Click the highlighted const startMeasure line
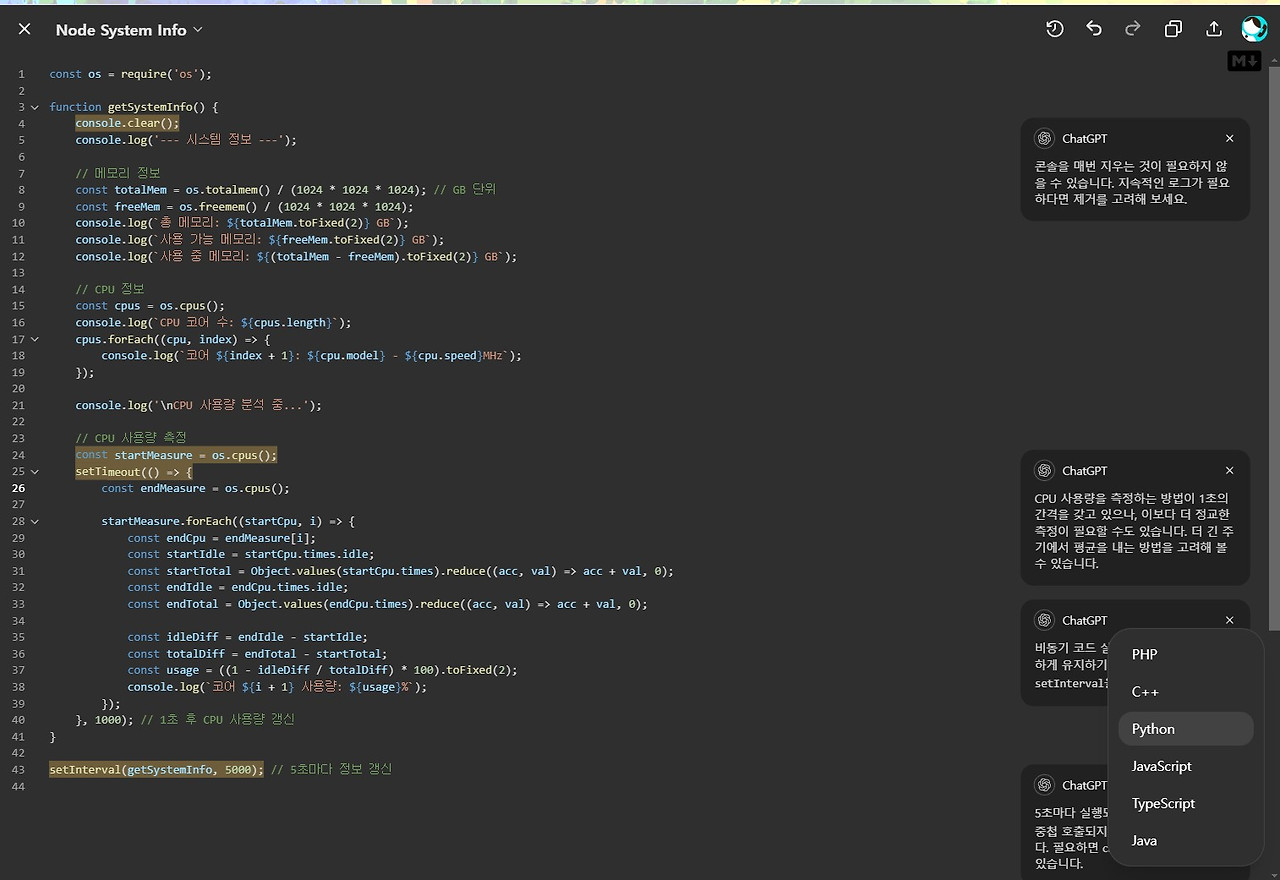This screenshot has height=880, width=1280. 176,455
